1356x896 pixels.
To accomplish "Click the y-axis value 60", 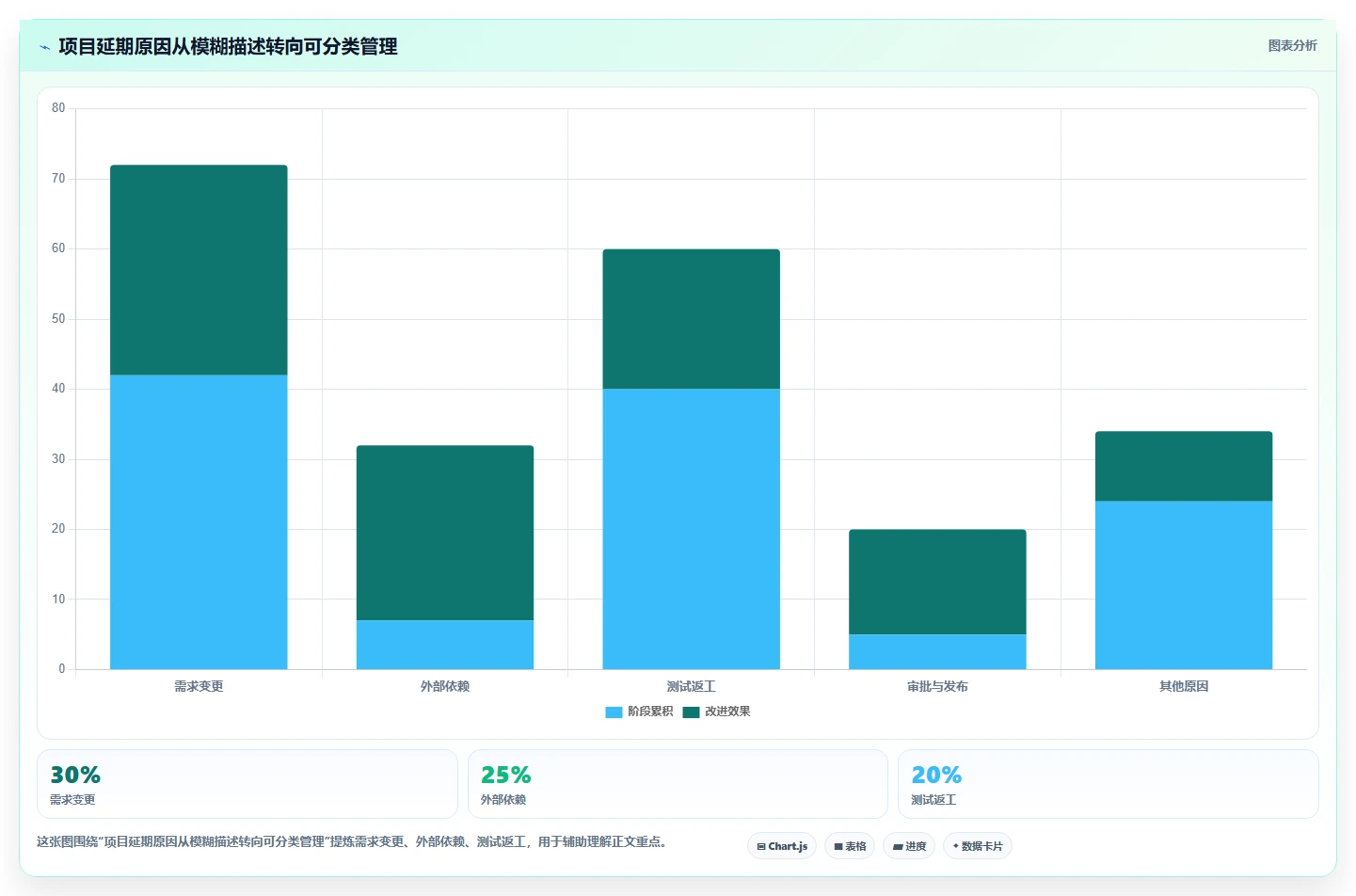I will [x=58, y=248].
